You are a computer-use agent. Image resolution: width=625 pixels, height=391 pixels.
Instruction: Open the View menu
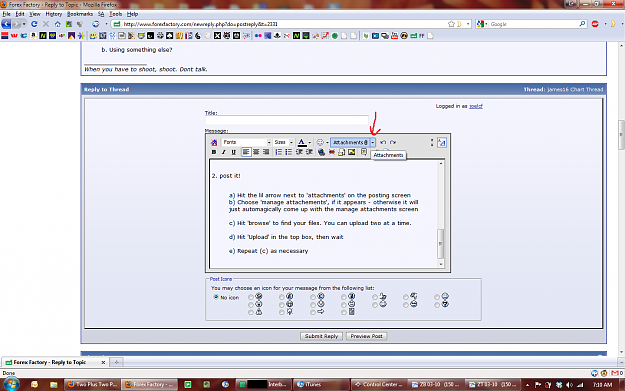pos(35,14)
